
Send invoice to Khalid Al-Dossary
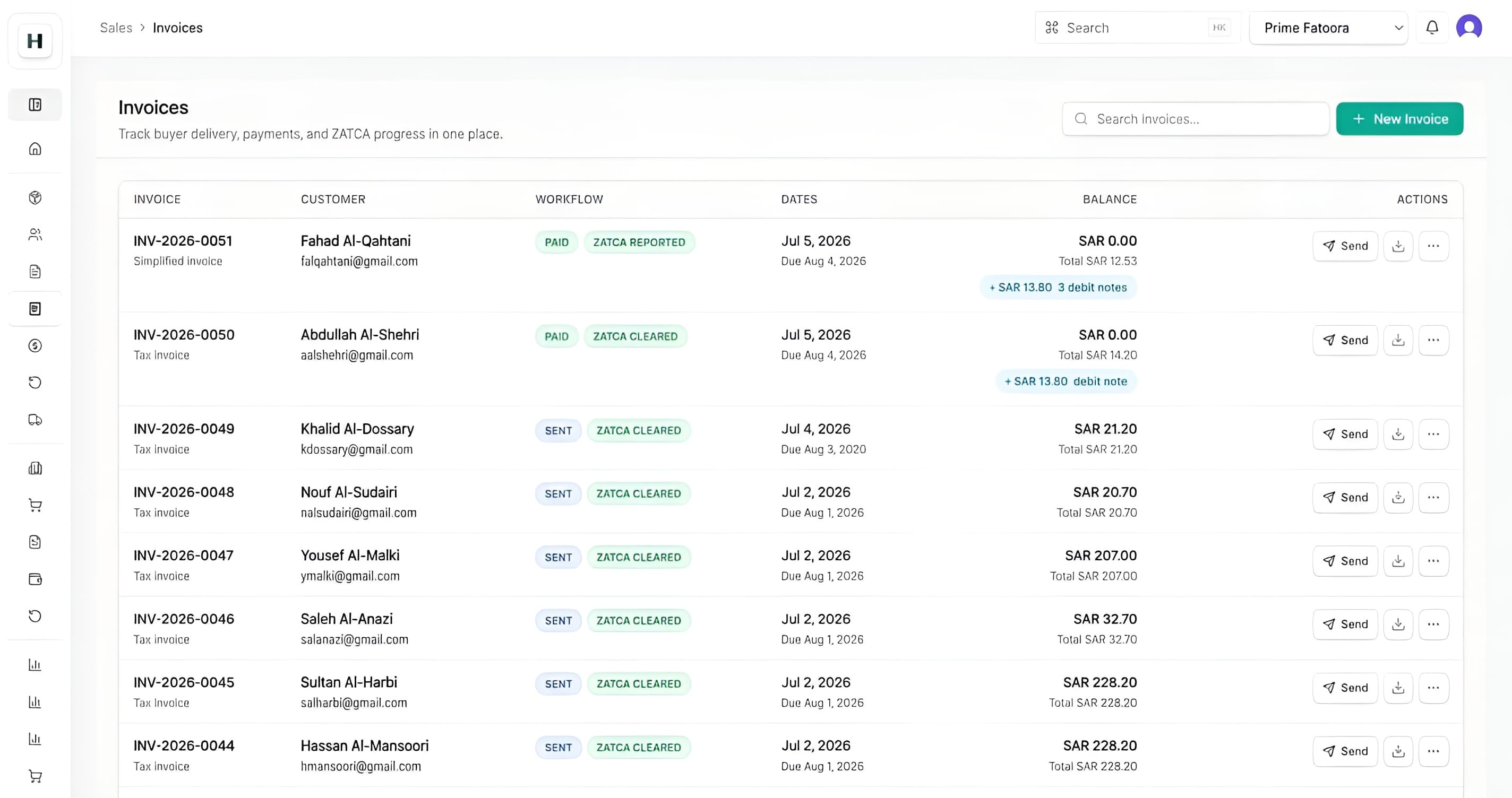pos(1345,434)
